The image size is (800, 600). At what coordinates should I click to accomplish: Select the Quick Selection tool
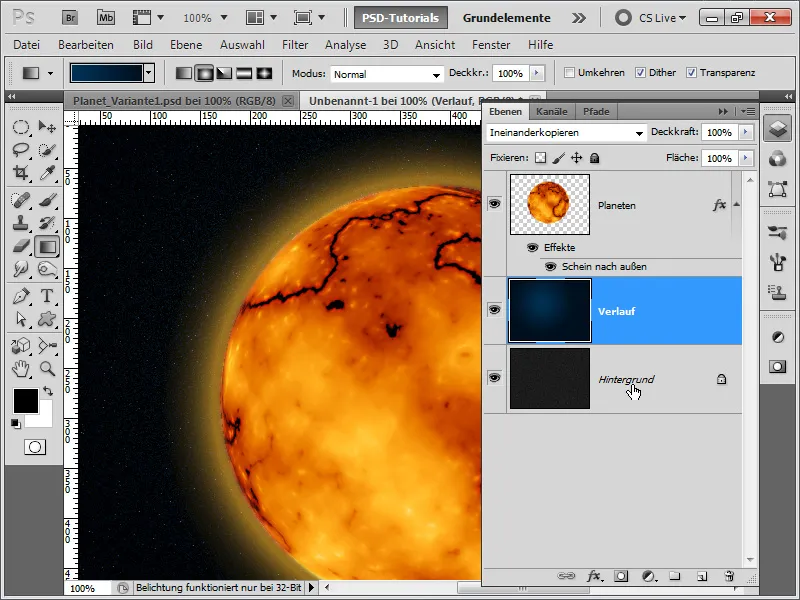(47, 149)
